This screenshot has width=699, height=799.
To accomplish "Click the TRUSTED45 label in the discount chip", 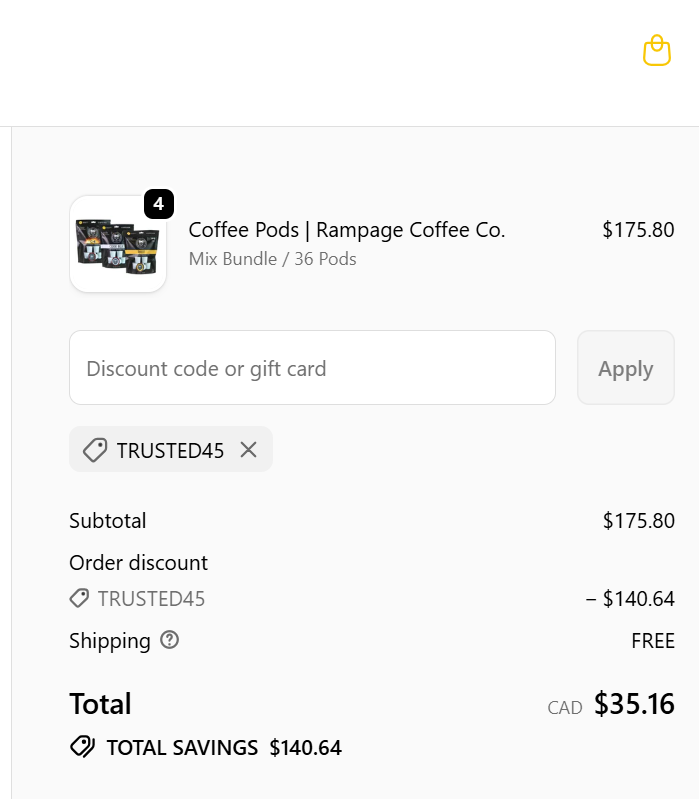I will click(x=170, y=450).
